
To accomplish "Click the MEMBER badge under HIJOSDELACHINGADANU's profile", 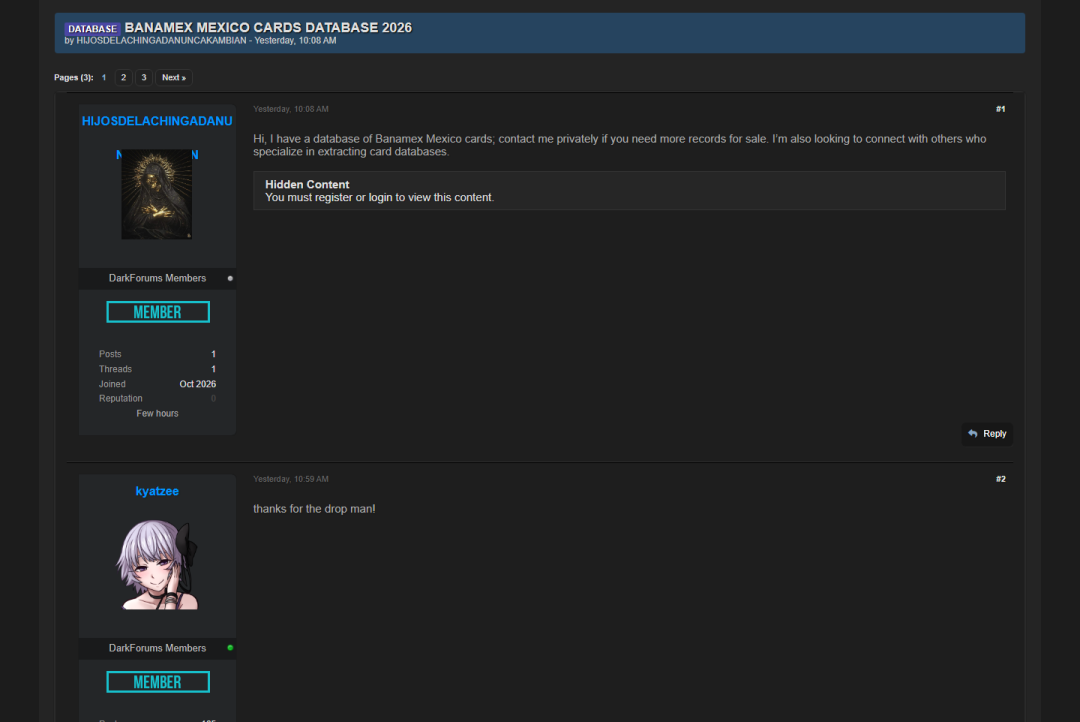I will pos(158,312).
